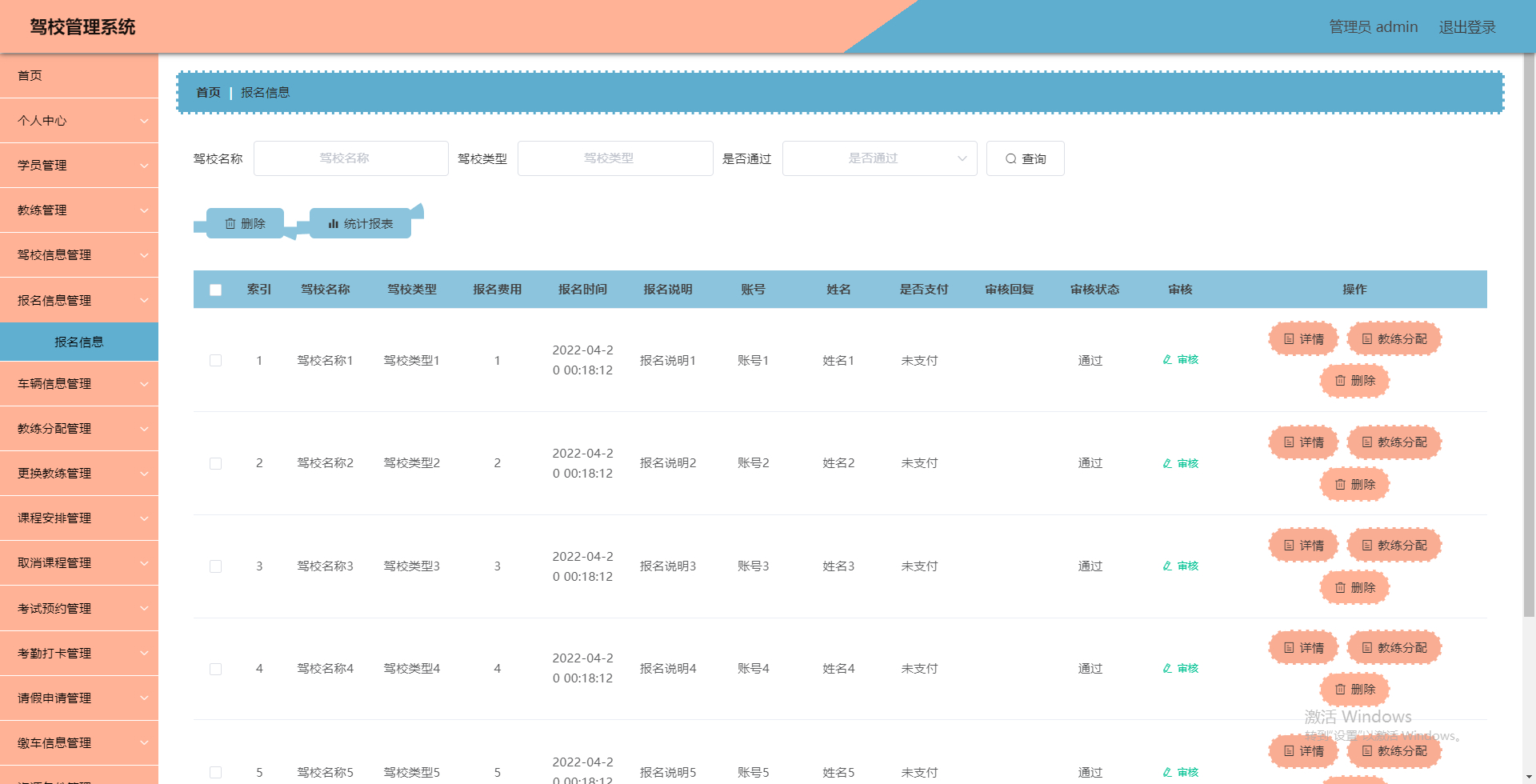Open the 是否通过 dropdown

[x=879, y=158]
